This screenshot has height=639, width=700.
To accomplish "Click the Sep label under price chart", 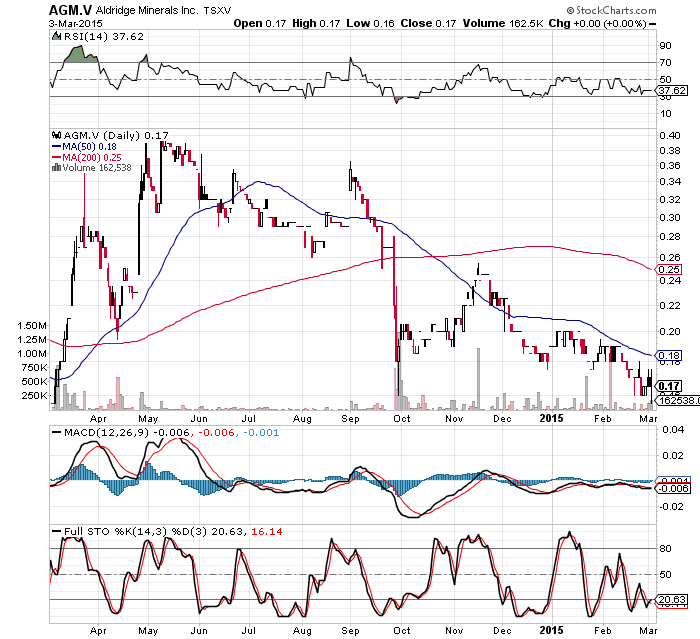I will point(350,419).
